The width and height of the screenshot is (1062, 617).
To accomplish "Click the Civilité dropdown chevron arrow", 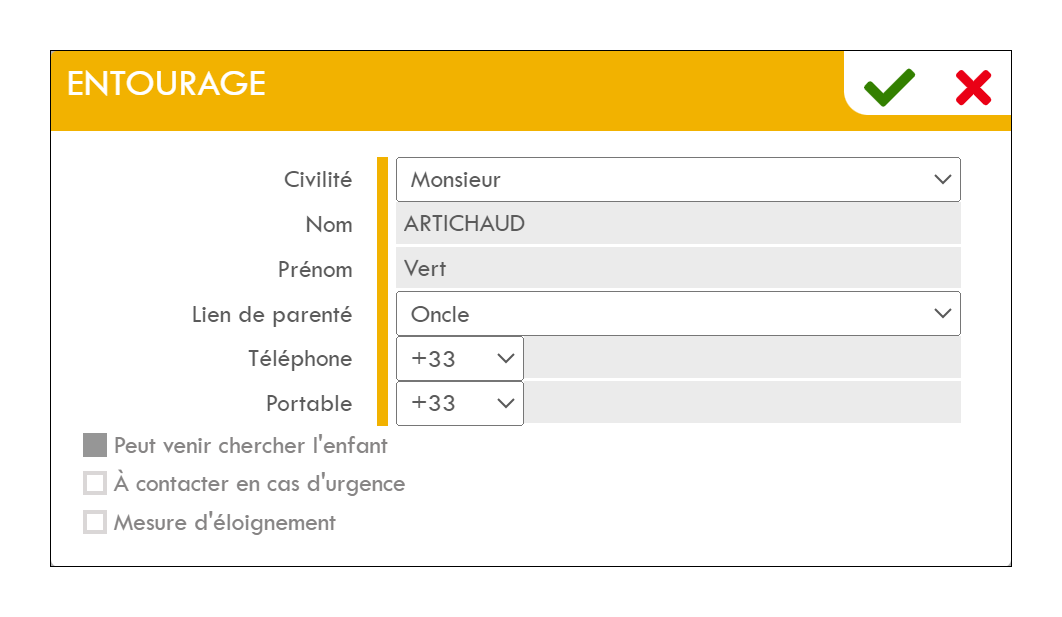I will [x=942, y=180].
